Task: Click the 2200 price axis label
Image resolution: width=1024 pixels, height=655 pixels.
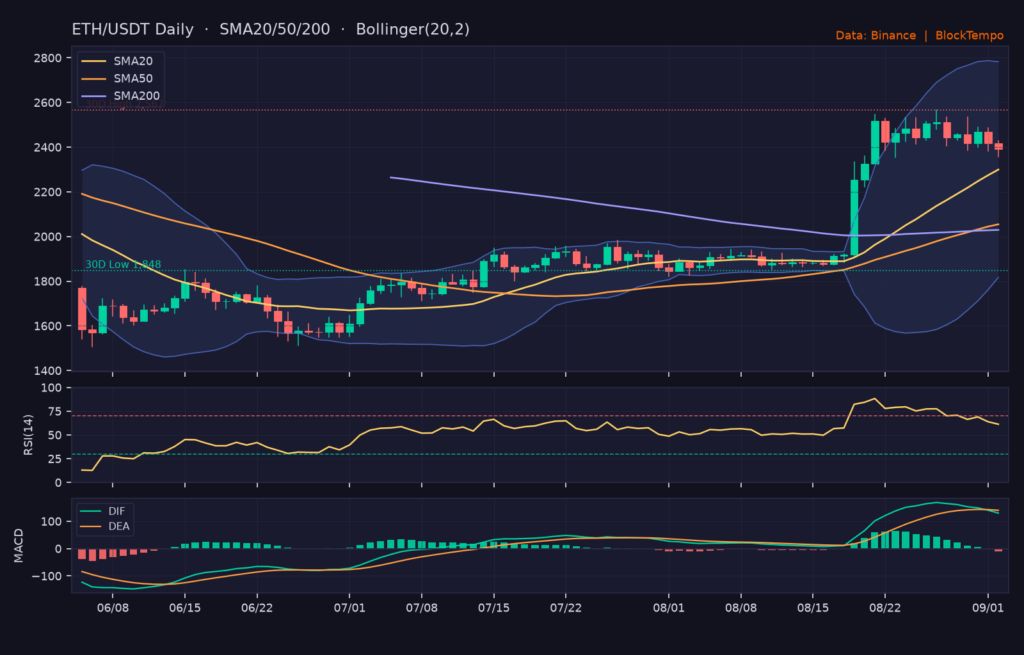Action: coord(48,192)
